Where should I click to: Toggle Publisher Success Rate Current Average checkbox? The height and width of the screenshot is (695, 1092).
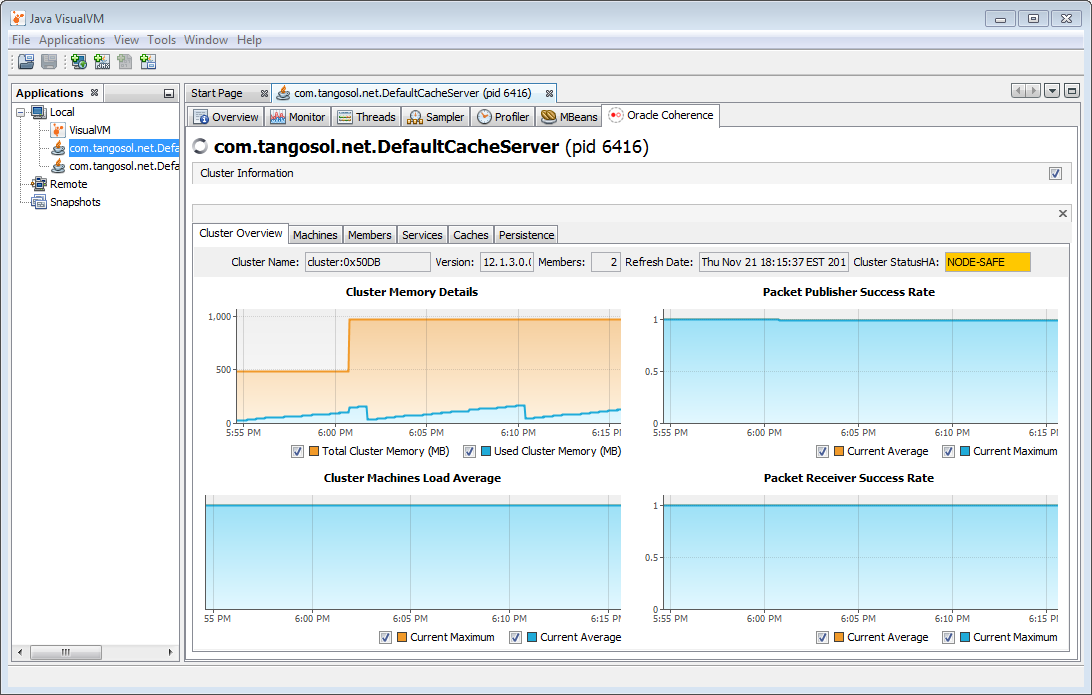pos(822,451)
